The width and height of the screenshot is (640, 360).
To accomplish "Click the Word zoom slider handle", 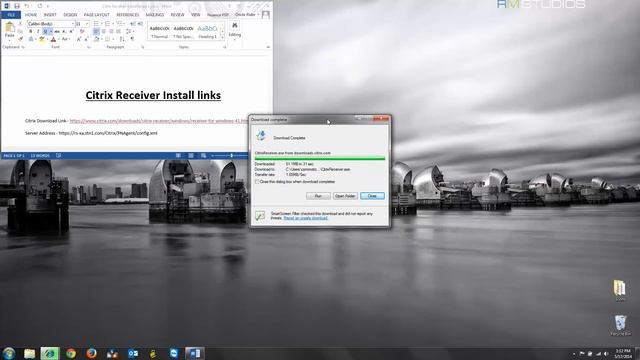I will pos(231,156).
